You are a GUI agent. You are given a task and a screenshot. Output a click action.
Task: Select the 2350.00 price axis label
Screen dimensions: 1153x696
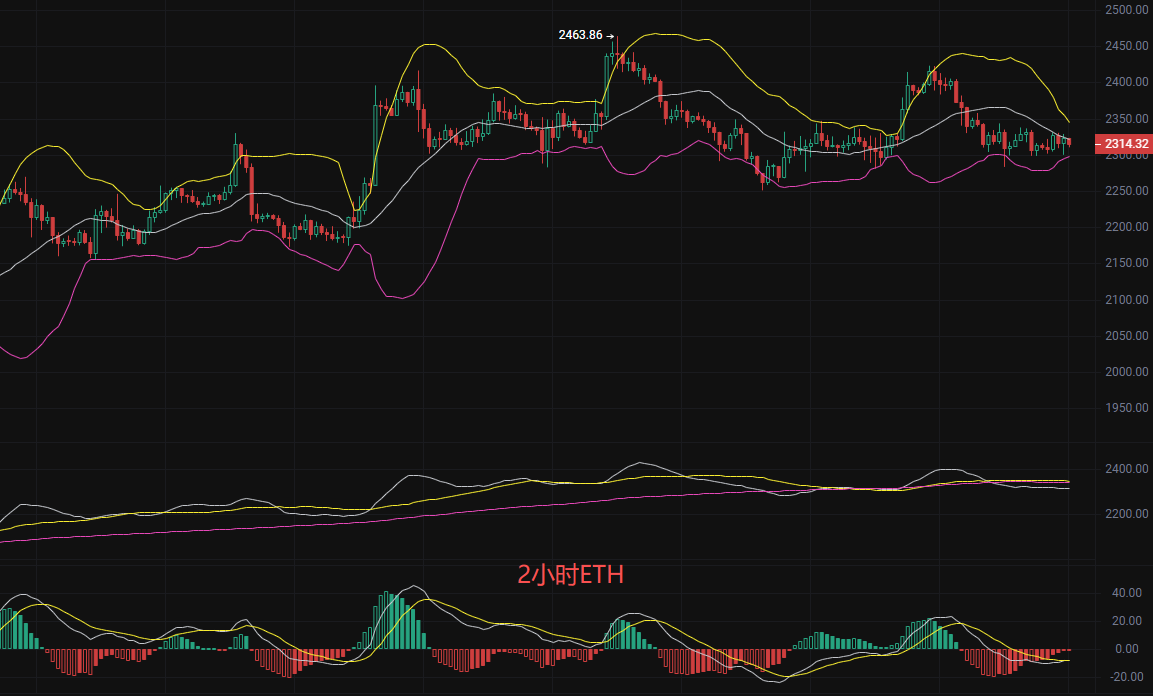pos(1122,119)
